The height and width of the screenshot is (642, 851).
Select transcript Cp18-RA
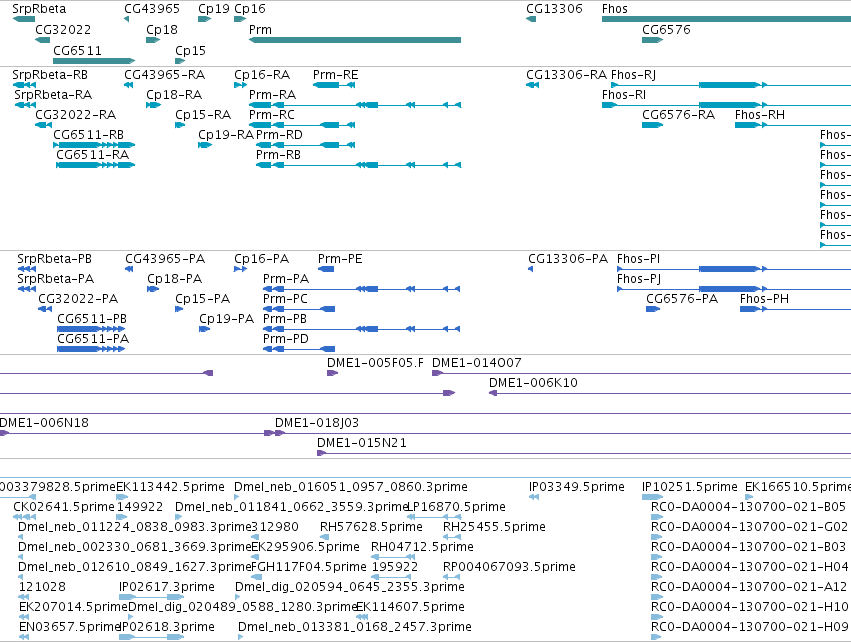[x=174, y=95]
